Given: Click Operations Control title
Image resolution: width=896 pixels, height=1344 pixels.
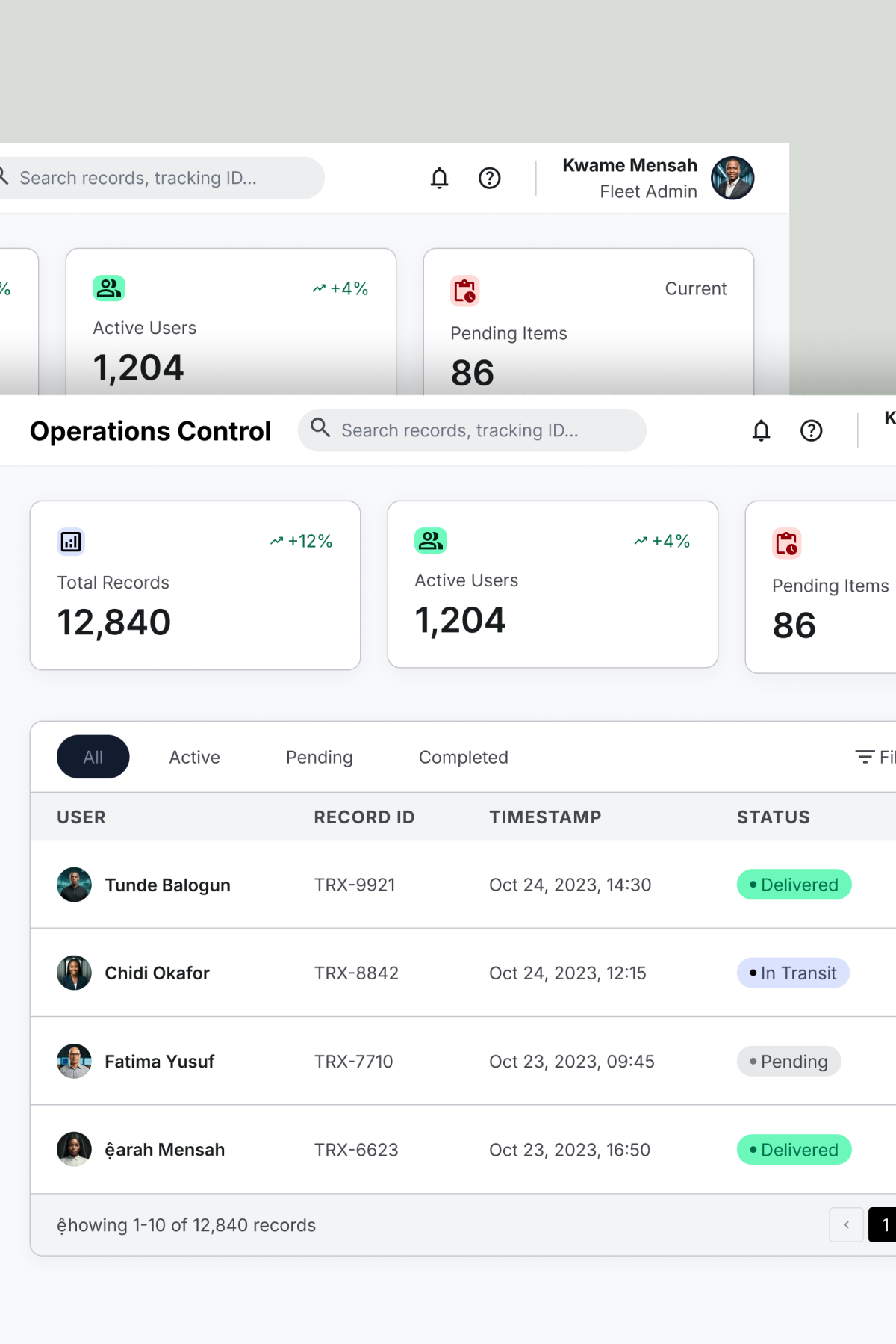Looking at the screenshot, I should [150, 431].
